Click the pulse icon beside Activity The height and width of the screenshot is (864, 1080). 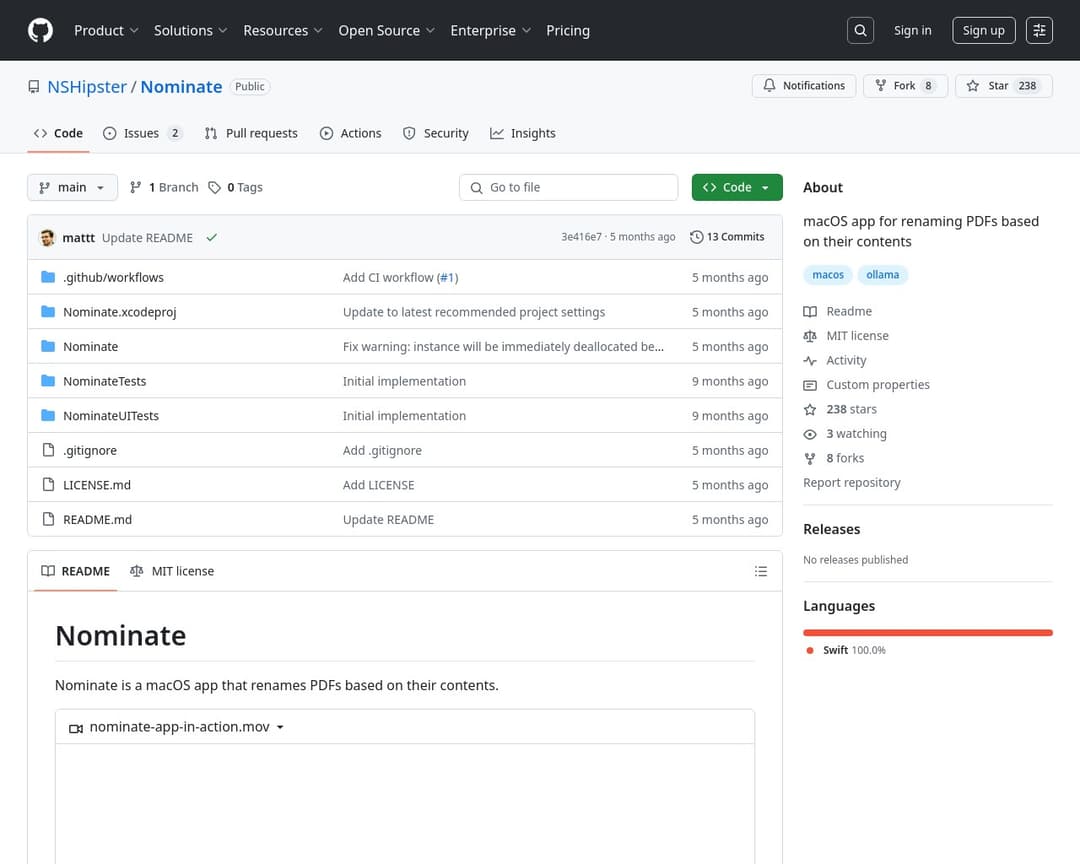point(810,360)
